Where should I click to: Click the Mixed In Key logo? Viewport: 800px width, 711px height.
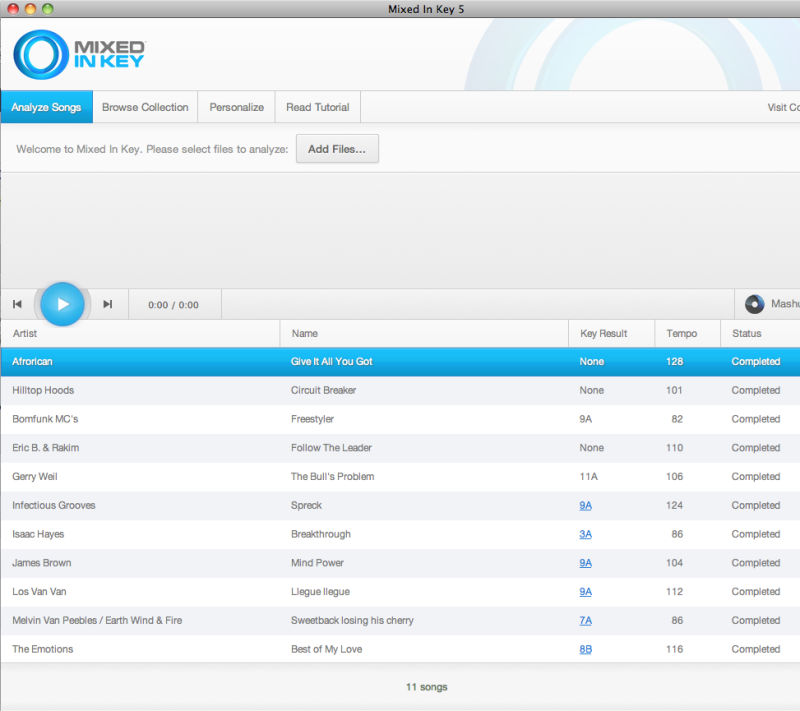[x=79, y=55]
